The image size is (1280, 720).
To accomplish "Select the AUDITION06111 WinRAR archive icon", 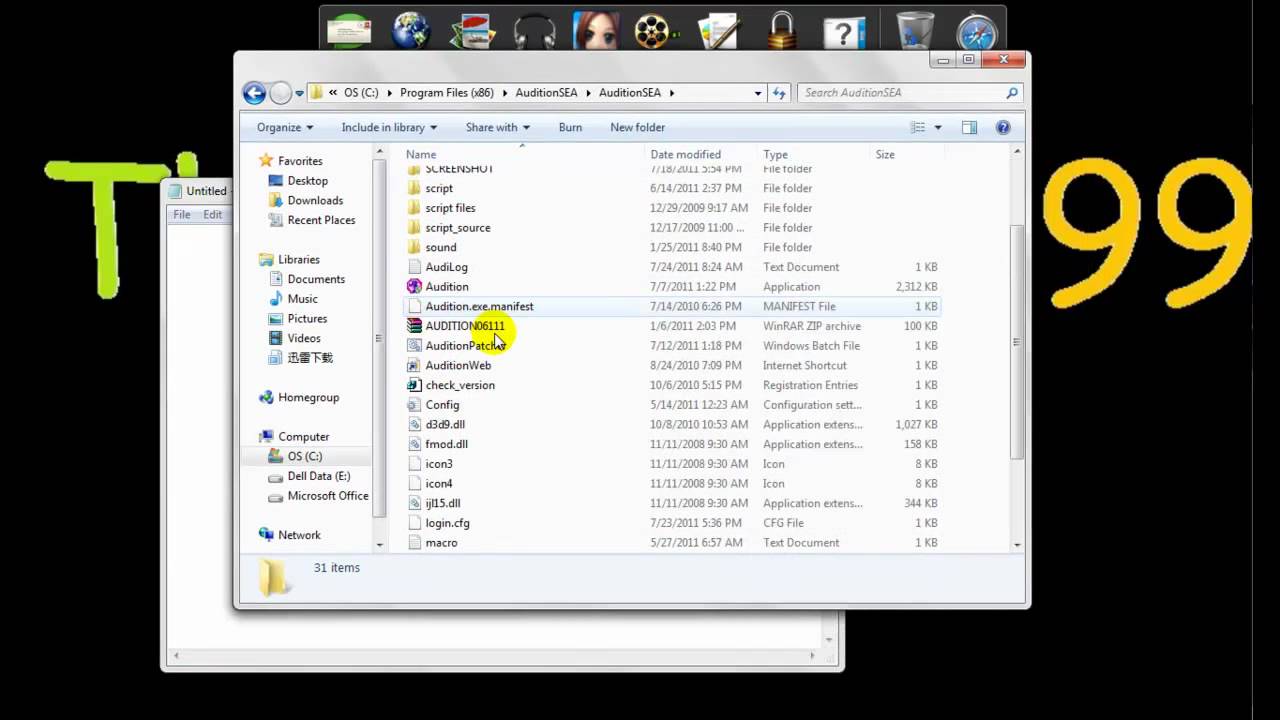I will tap(414, 326).
